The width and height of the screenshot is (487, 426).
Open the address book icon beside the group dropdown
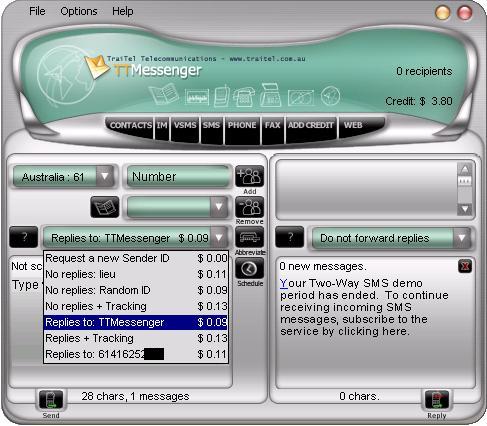pos(105,207)
